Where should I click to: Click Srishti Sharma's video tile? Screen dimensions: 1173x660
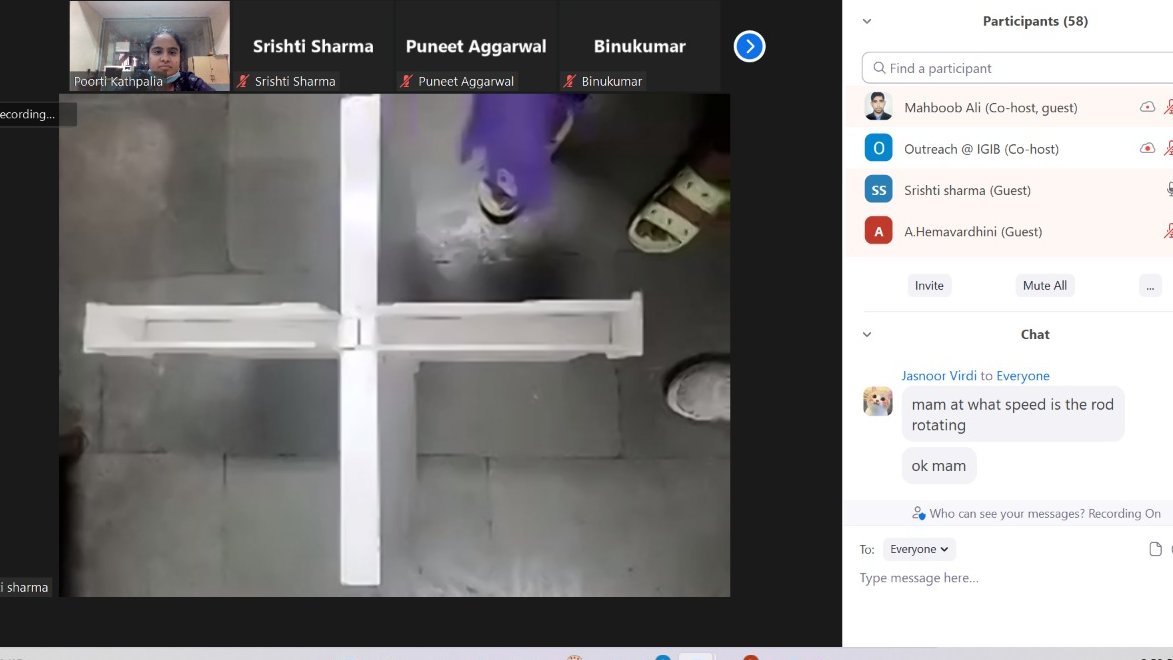pos(313,46)
